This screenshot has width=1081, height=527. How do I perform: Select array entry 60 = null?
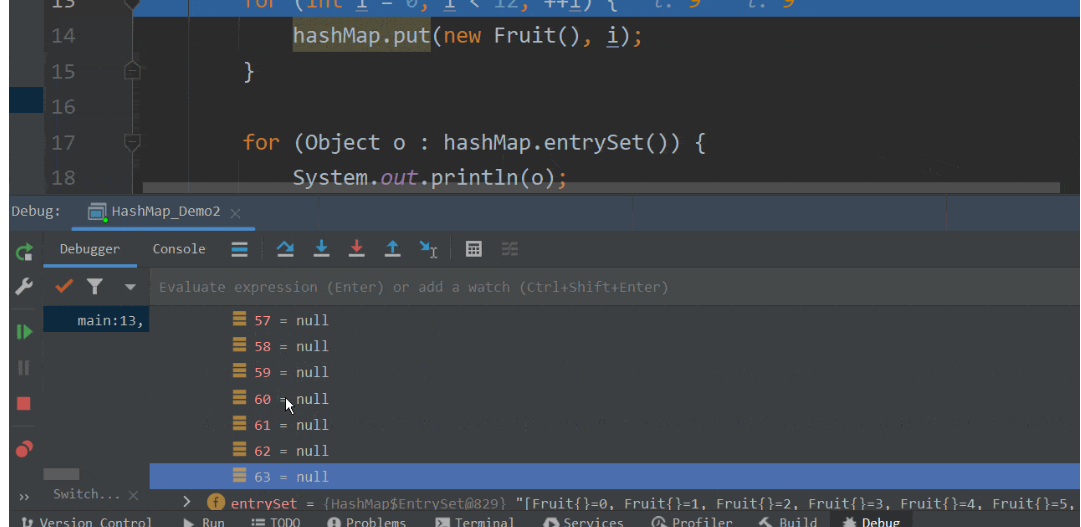291,399
